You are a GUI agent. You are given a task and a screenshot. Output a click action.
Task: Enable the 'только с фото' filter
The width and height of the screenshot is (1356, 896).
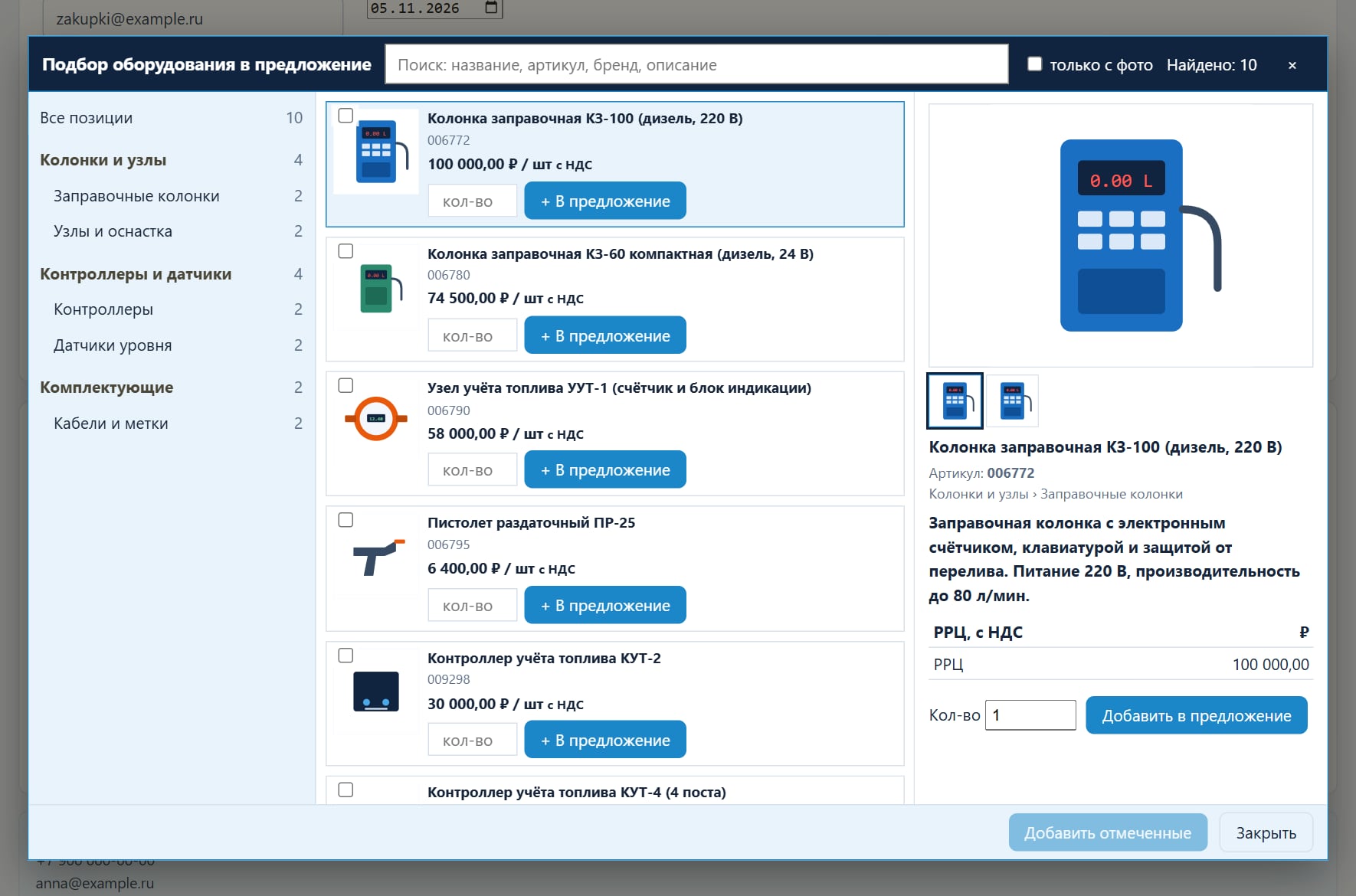(x=1034, y=64)
